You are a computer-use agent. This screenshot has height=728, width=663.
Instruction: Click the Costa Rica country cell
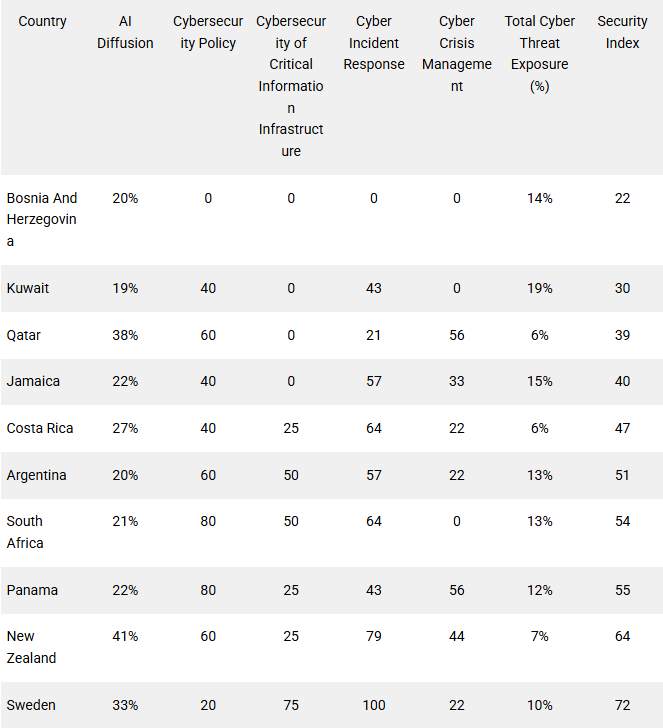[x=37, y=428]
